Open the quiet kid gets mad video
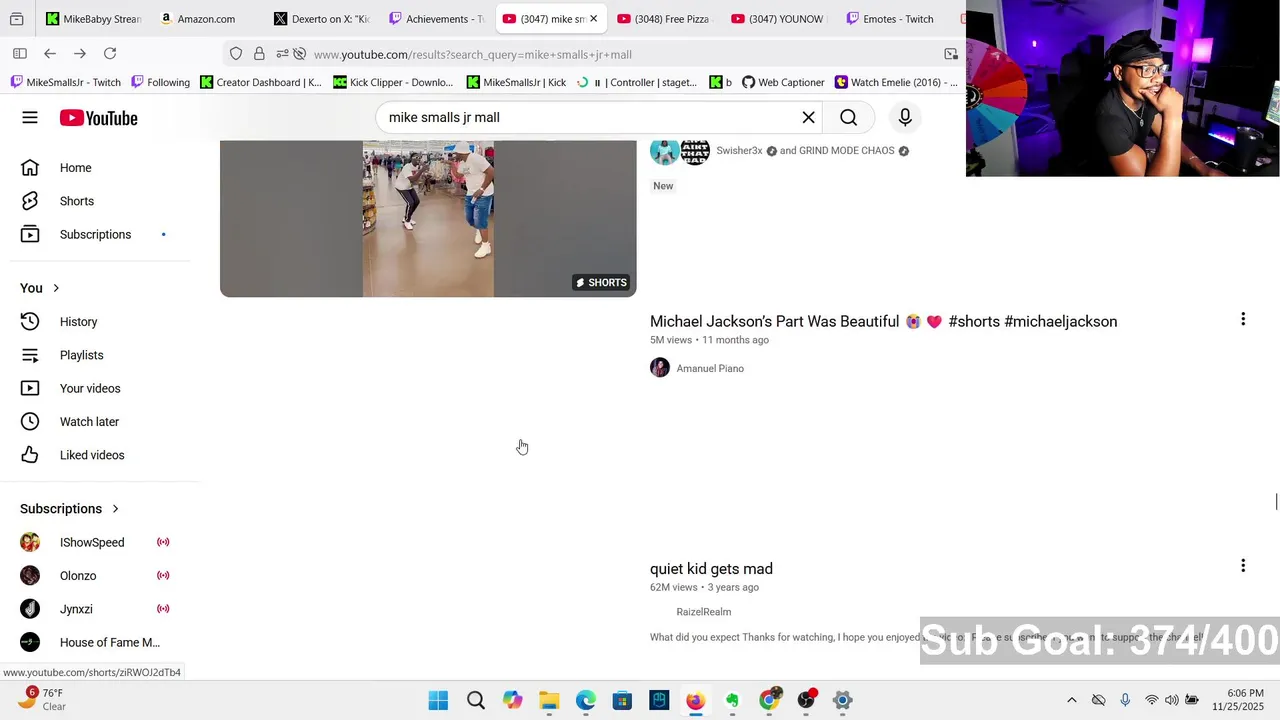Image resolution: width=1280 pixels, height=720 pixels. click(711, 569)
